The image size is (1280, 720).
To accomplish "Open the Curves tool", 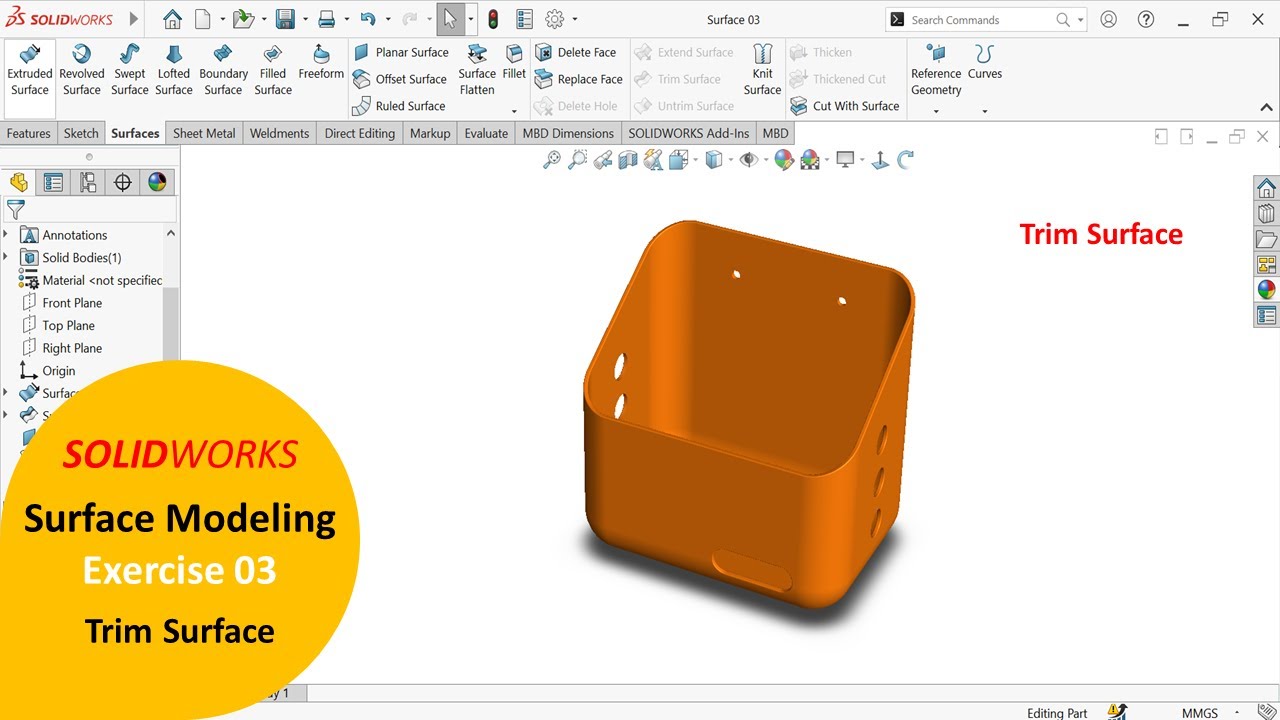I will tap(985, 62).
